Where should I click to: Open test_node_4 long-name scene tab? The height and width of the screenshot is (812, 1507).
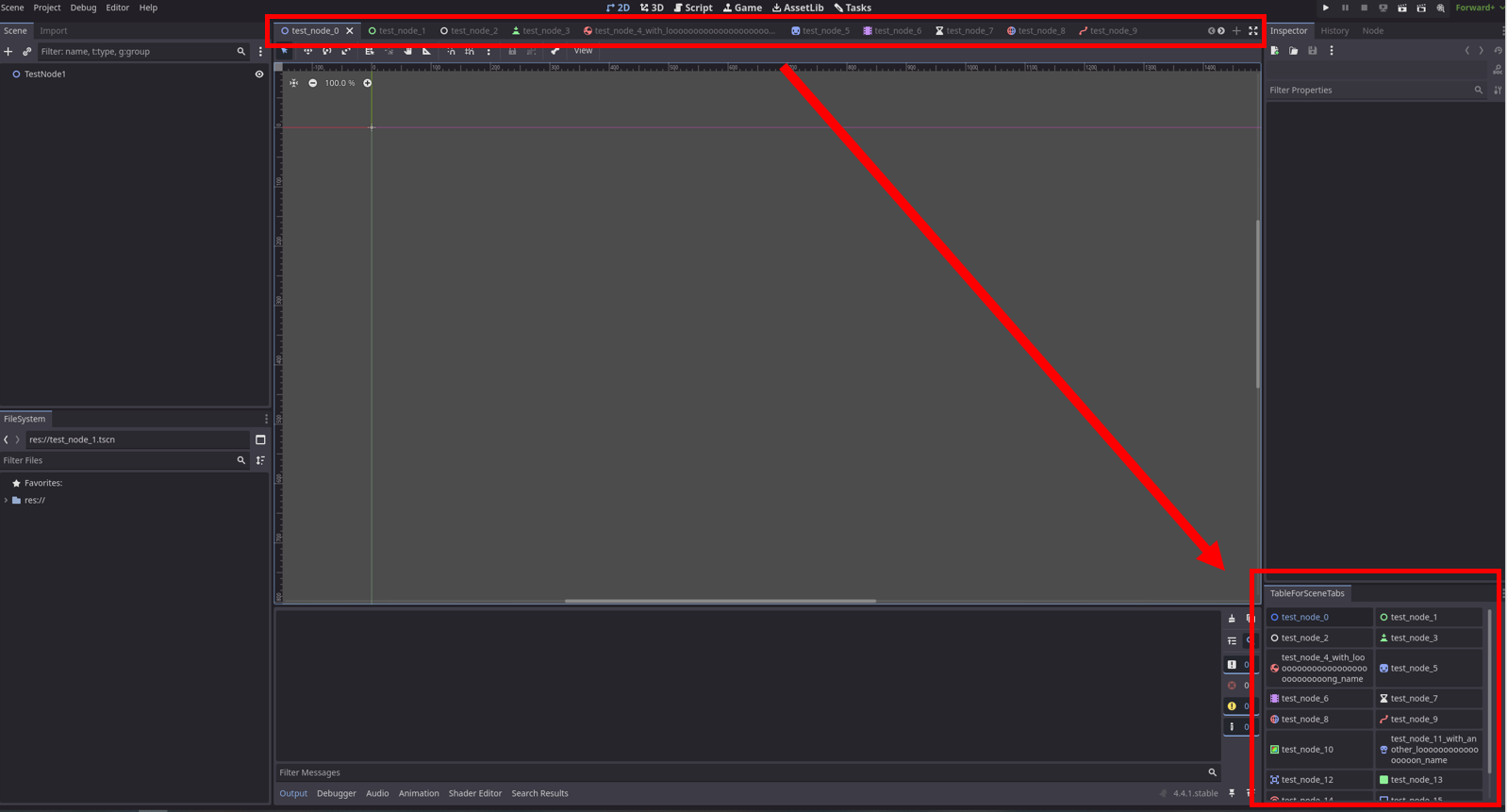(x=680, y=31)
